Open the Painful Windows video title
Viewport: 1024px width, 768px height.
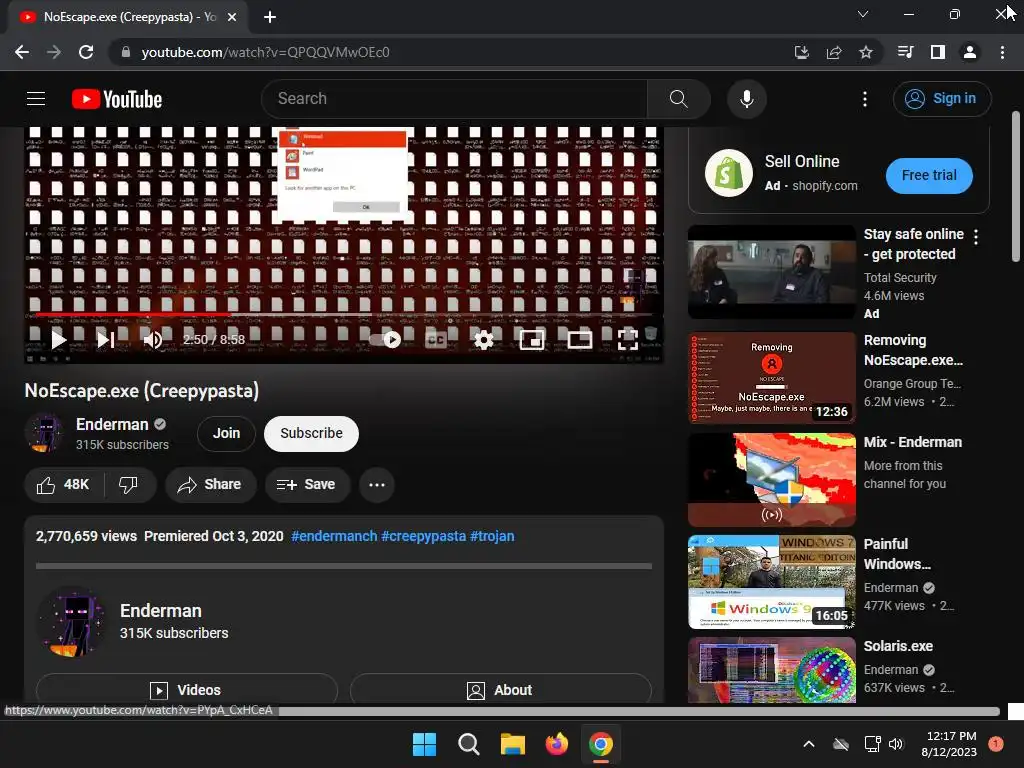pos(897,554)
